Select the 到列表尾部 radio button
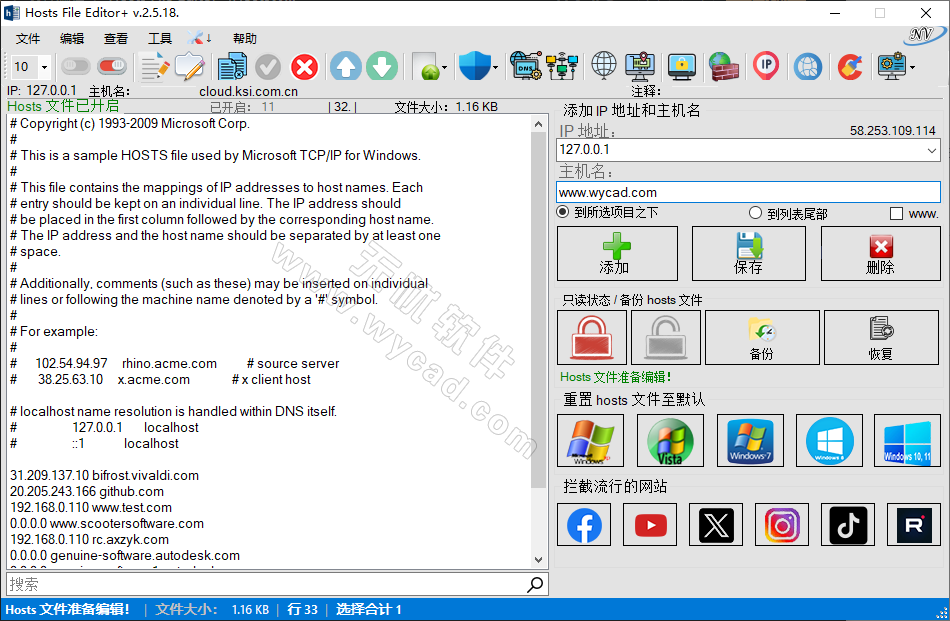This screenshot has height=621, width=950. pos(755,213)
